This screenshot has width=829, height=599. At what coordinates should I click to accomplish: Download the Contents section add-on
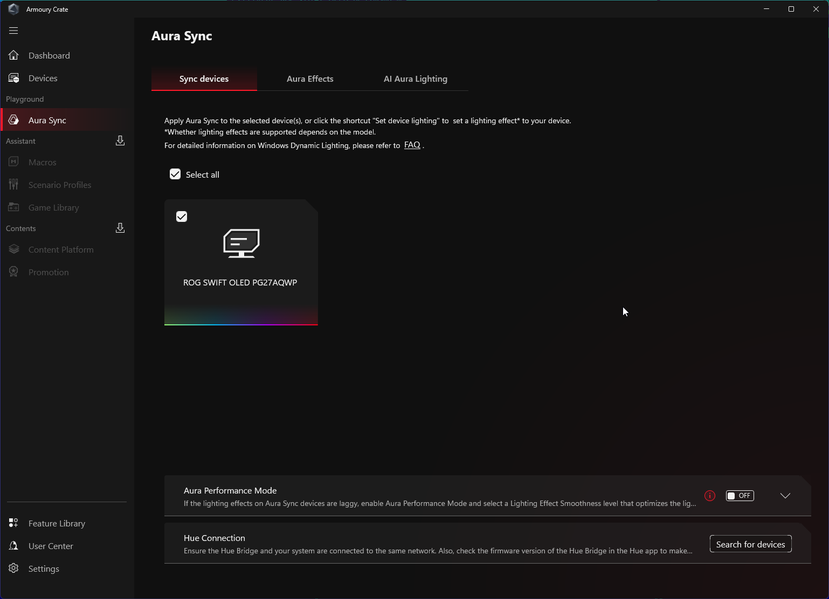(x=120, y=228)
